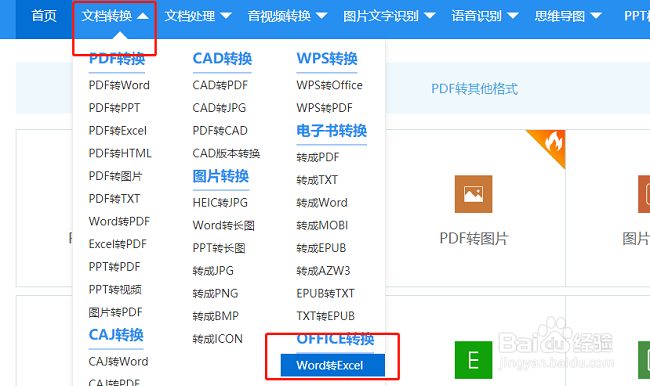
Task: Open WPS转PDF converter
Action: 324,108
